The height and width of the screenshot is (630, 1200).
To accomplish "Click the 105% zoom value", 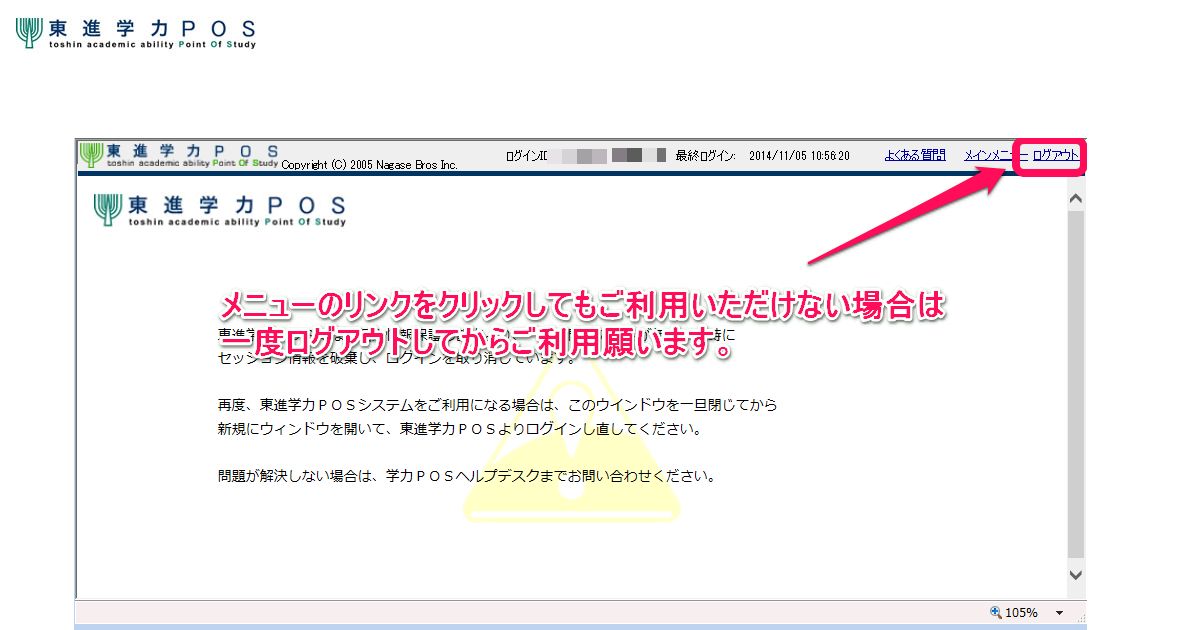I will coord(1022,613).
